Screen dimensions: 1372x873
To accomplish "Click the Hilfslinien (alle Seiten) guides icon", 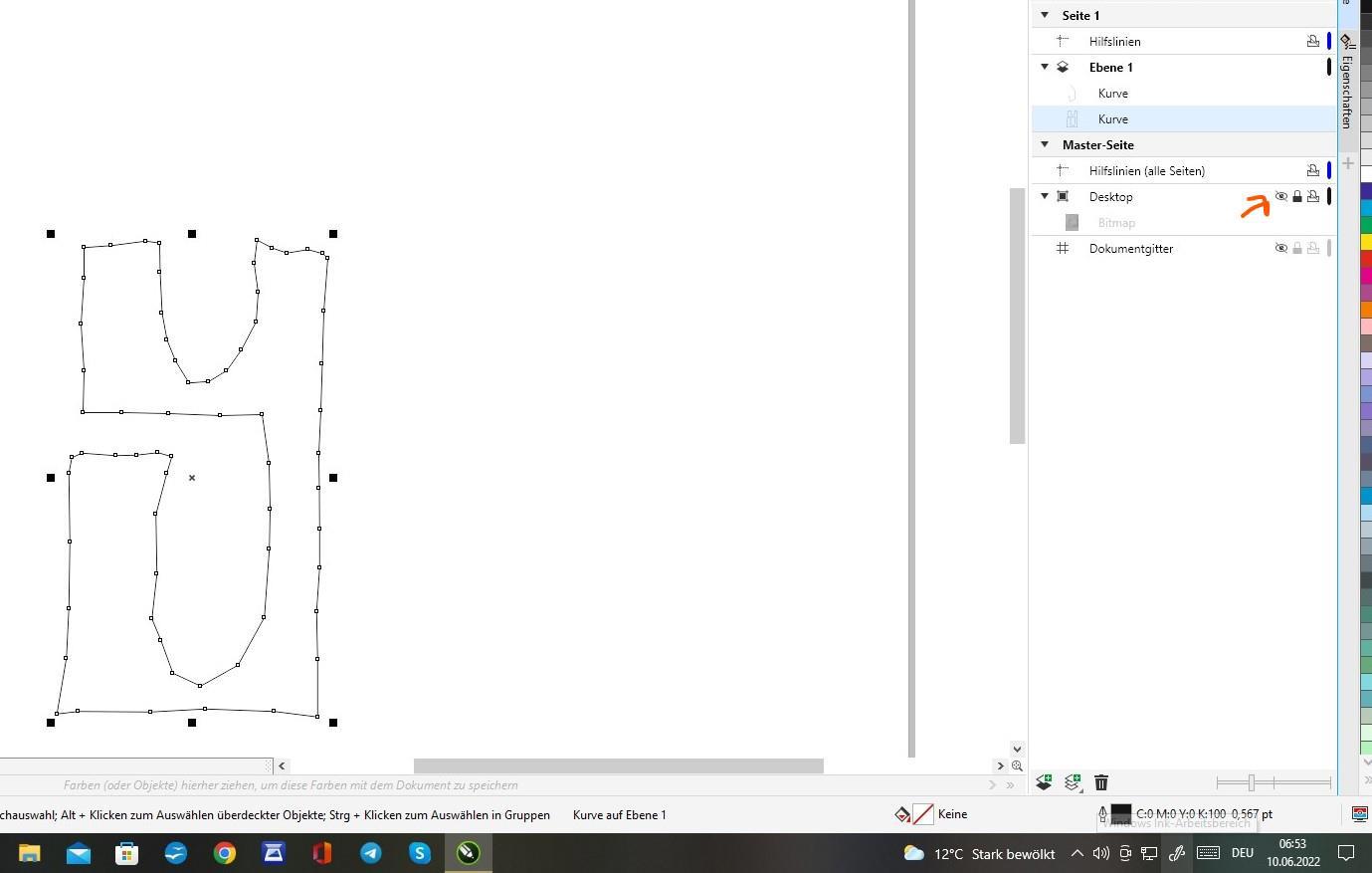I will pyautogui.click(x=1063, y=170).
